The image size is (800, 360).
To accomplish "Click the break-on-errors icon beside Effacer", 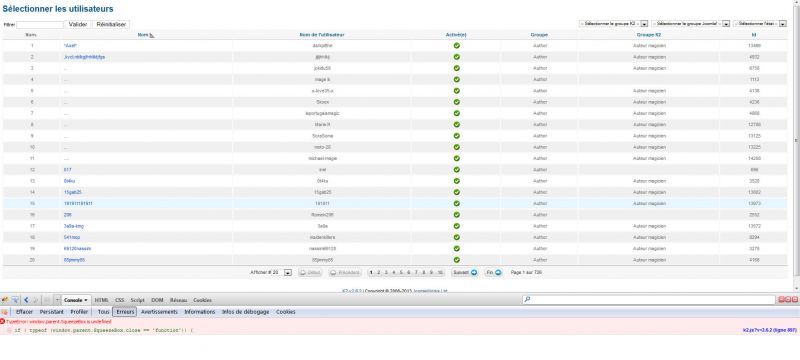I will click(5, 312).
